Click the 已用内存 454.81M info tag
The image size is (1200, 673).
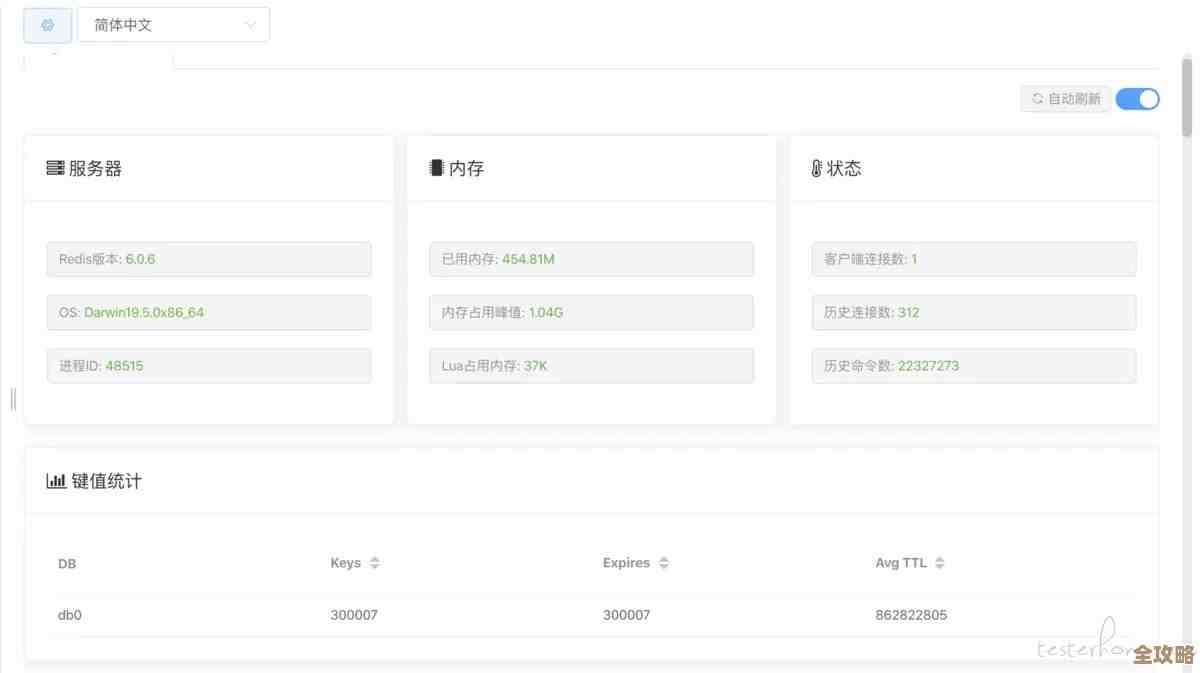click(x=590, y=259)
